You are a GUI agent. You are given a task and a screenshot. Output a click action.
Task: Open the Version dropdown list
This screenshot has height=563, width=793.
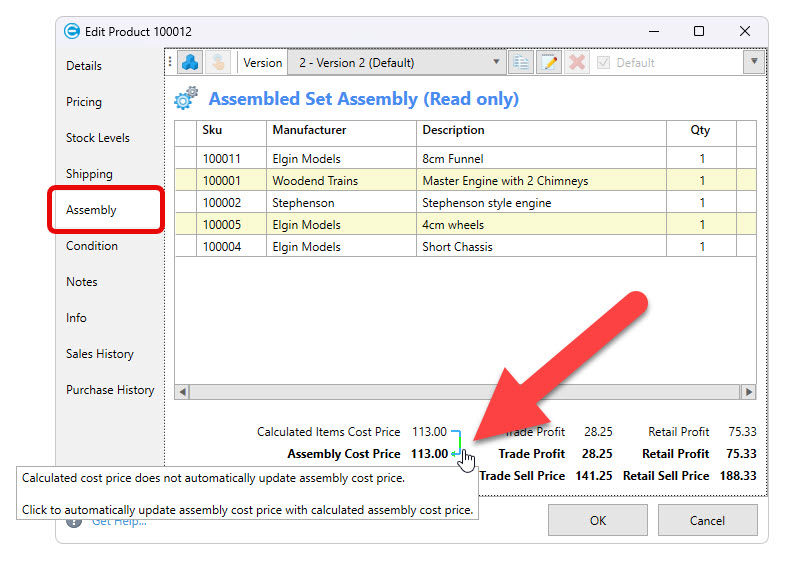pos(497,62)
